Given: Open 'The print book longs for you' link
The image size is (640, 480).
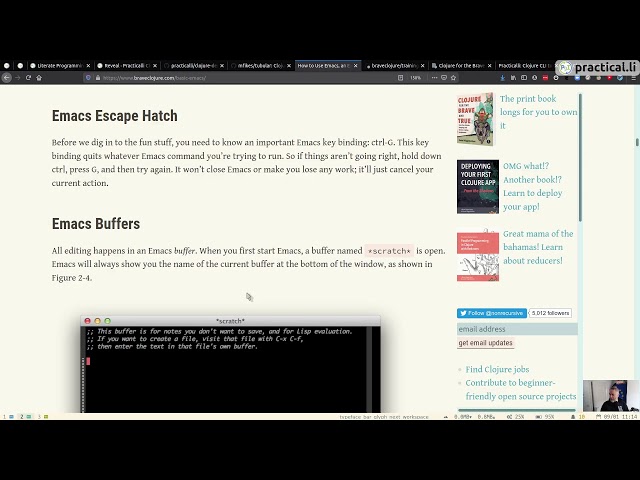Looking at the screenshot, I should (538, 112).
